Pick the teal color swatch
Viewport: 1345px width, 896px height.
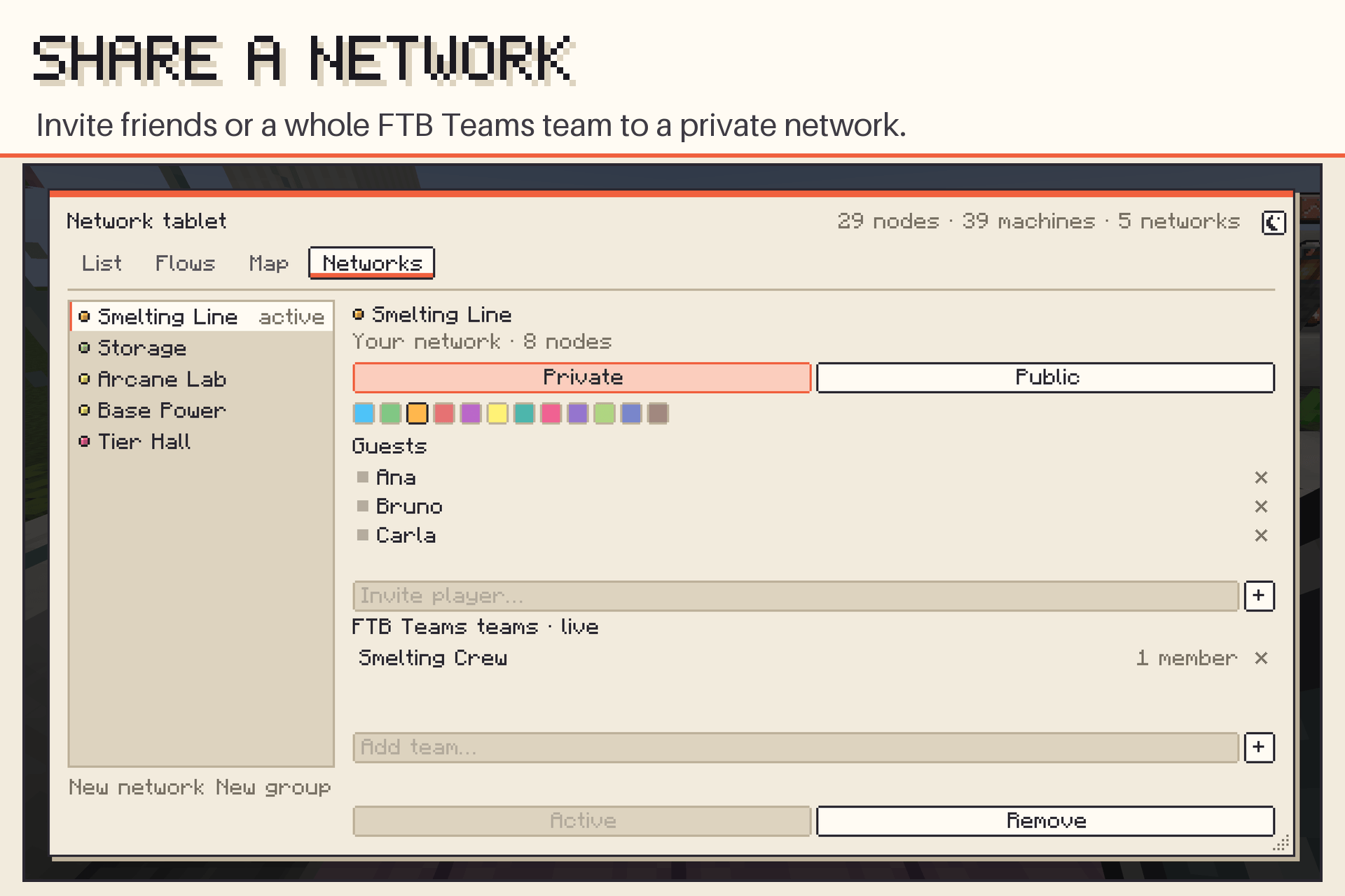(x=524, y=413)
